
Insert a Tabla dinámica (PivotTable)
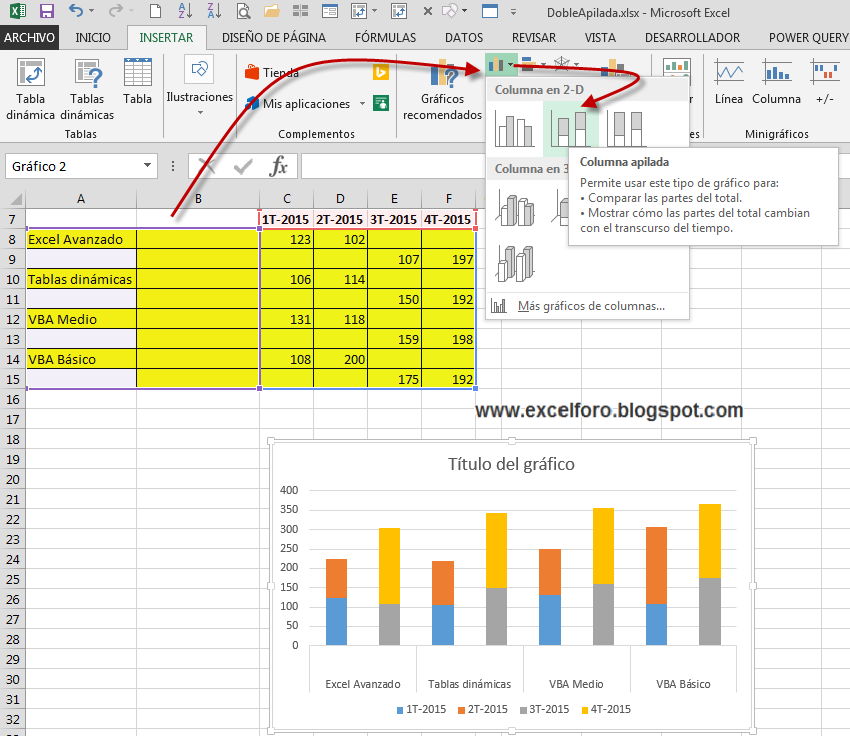pos(30,89)
